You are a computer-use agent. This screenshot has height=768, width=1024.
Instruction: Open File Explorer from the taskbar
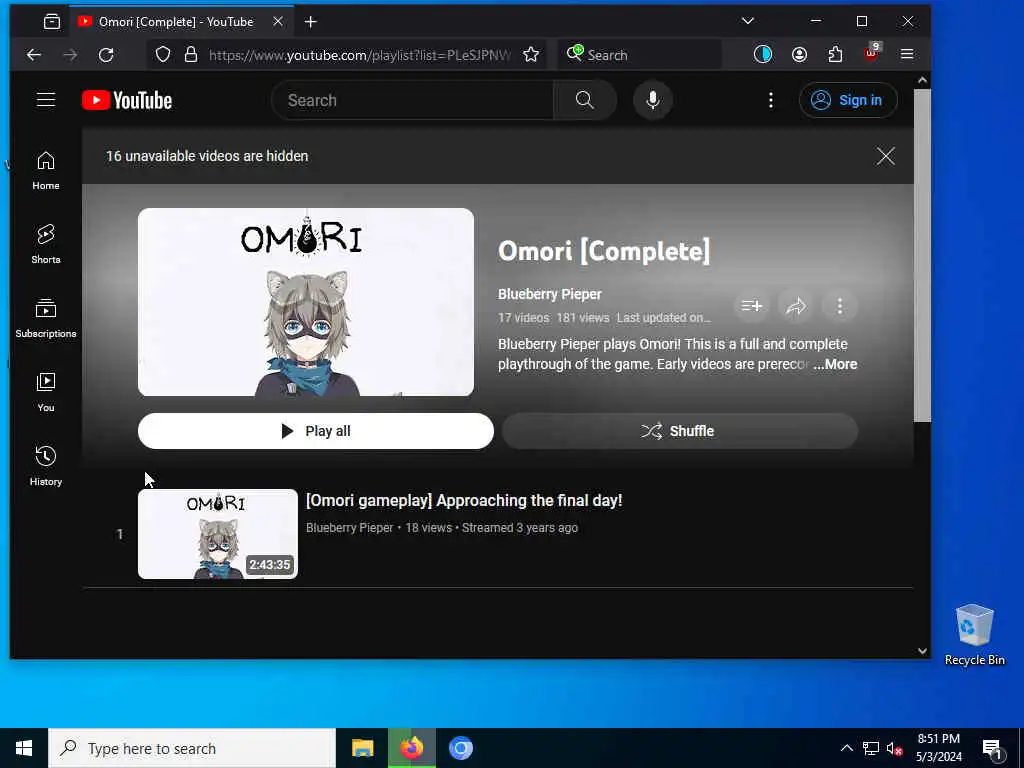tap(362, 748)
